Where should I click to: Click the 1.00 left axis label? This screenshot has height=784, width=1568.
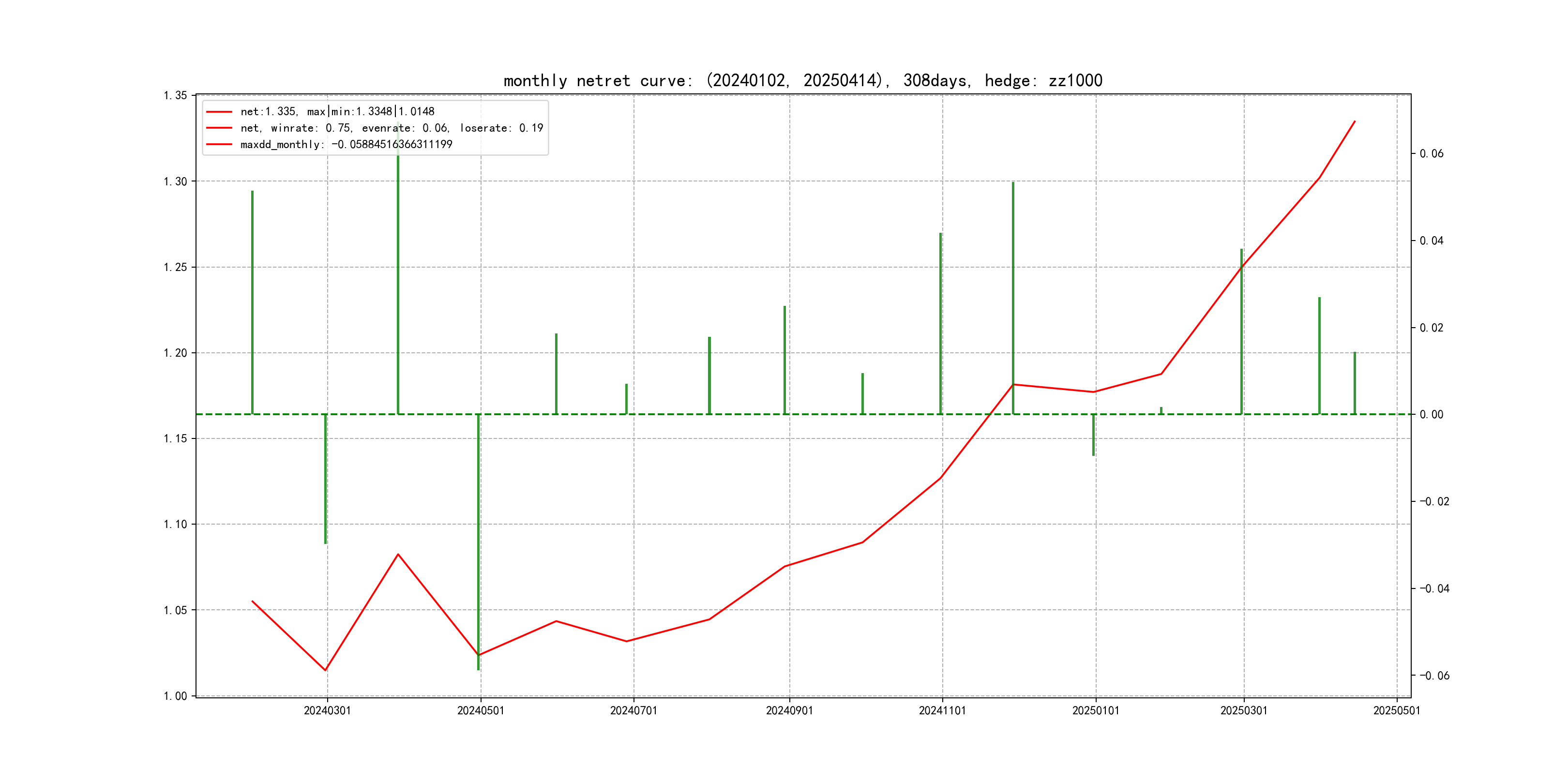tap(175, 696)
